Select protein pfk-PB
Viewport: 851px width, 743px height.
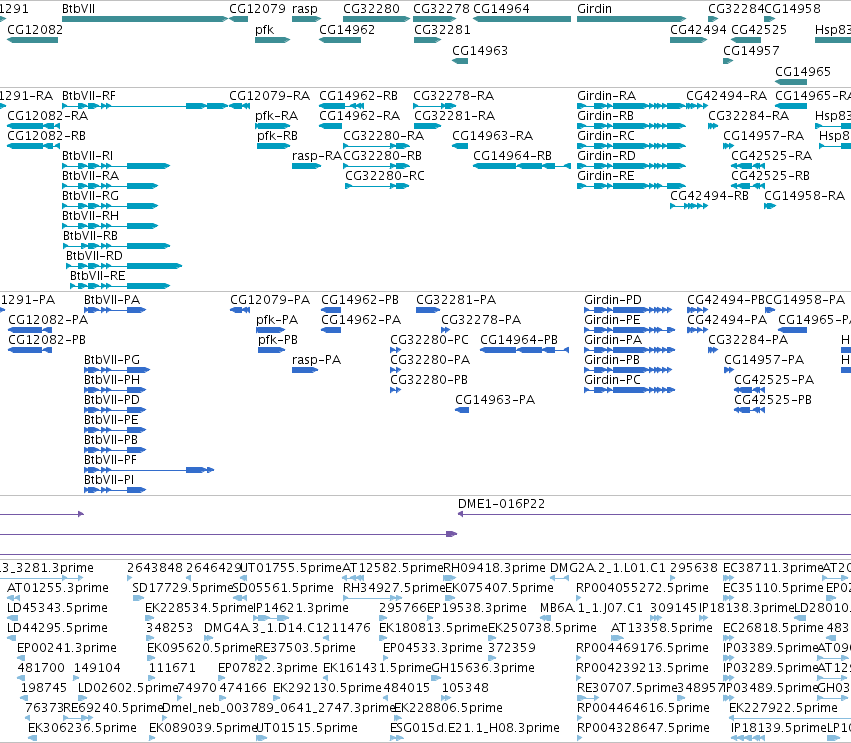click(278, 340)
